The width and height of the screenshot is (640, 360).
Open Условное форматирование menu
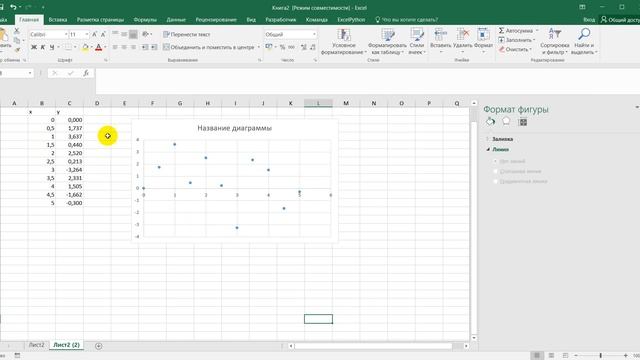[344, 41]
